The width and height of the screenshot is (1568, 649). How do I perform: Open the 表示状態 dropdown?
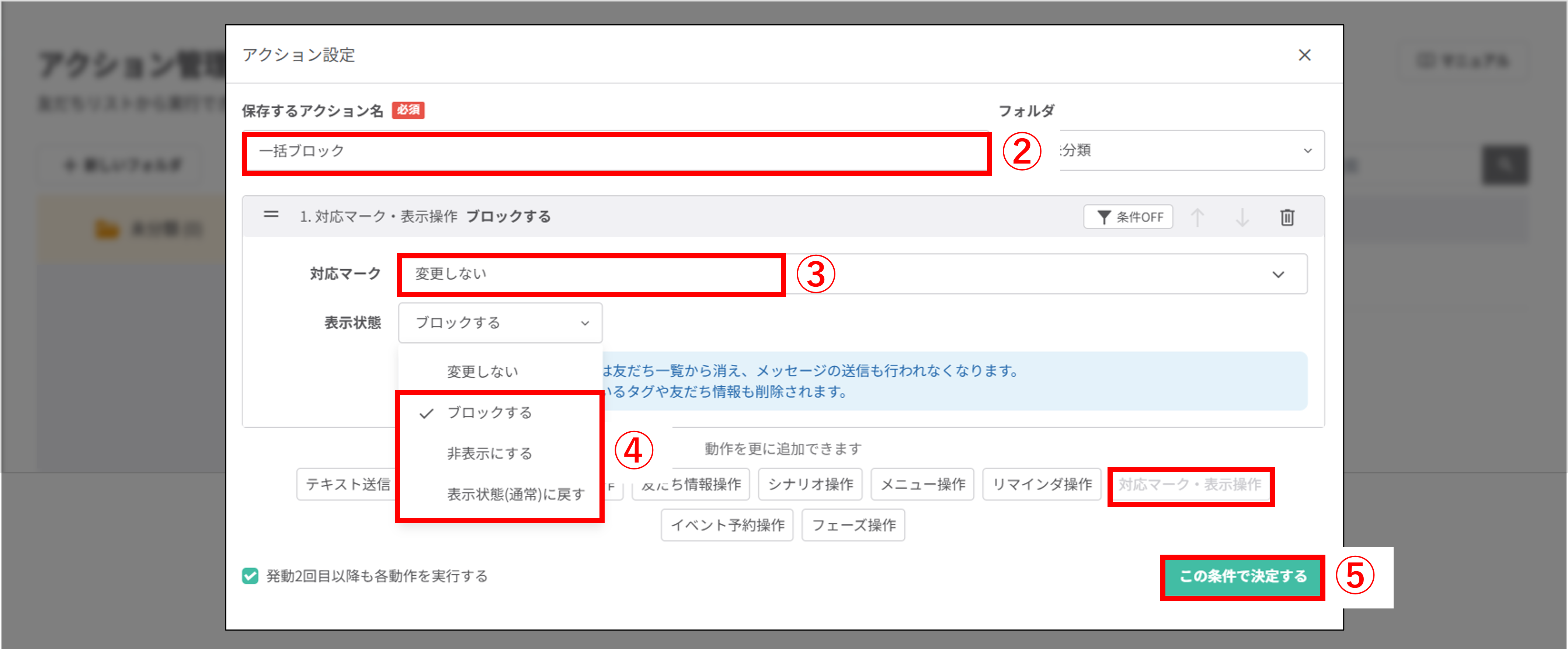tap(500, 322)
